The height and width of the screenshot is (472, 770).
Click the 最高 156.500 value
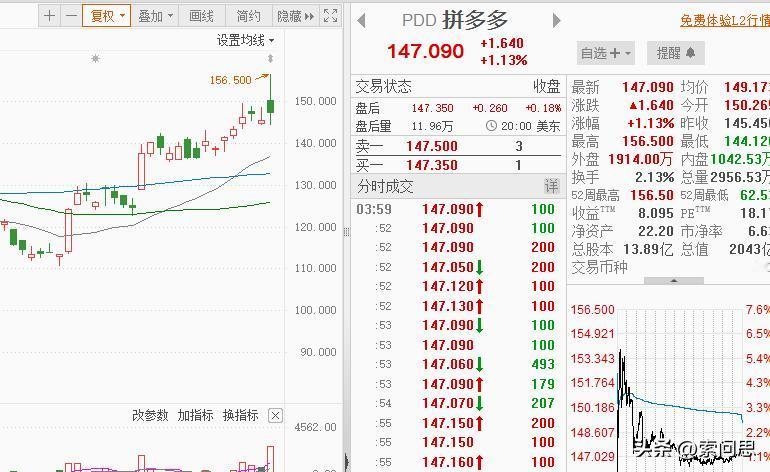648,141
